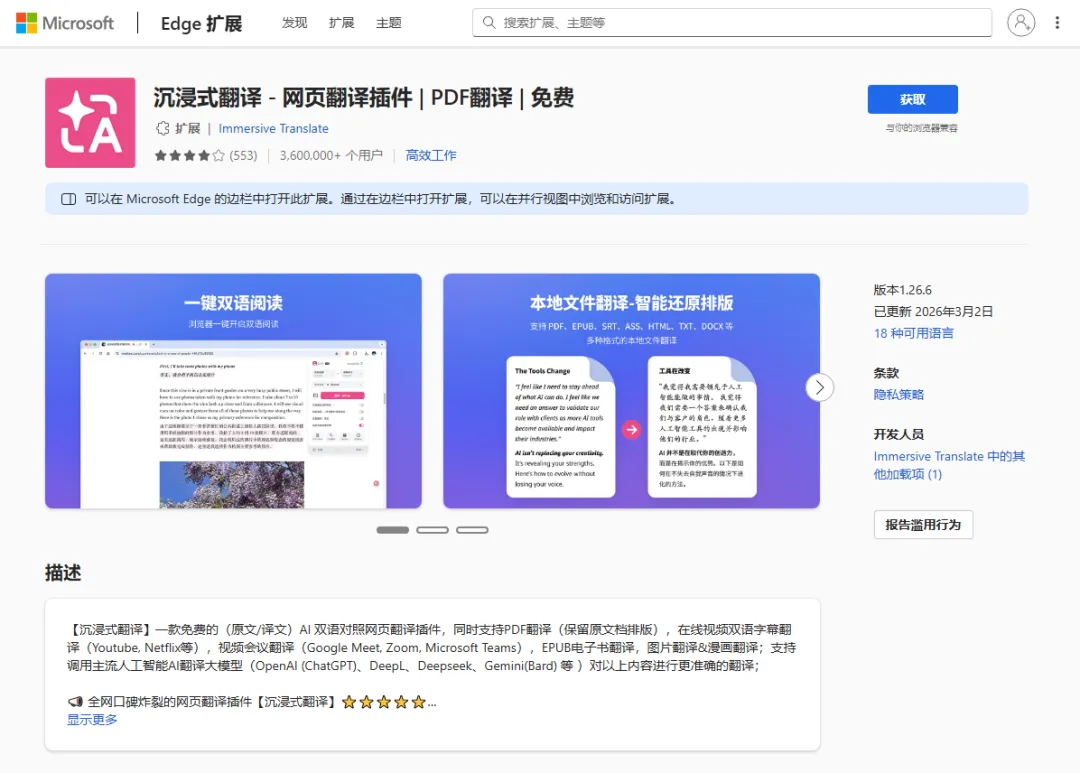Click the 开发人员 heading
This screenshot has width=1080, height=773.
point(898,435)
